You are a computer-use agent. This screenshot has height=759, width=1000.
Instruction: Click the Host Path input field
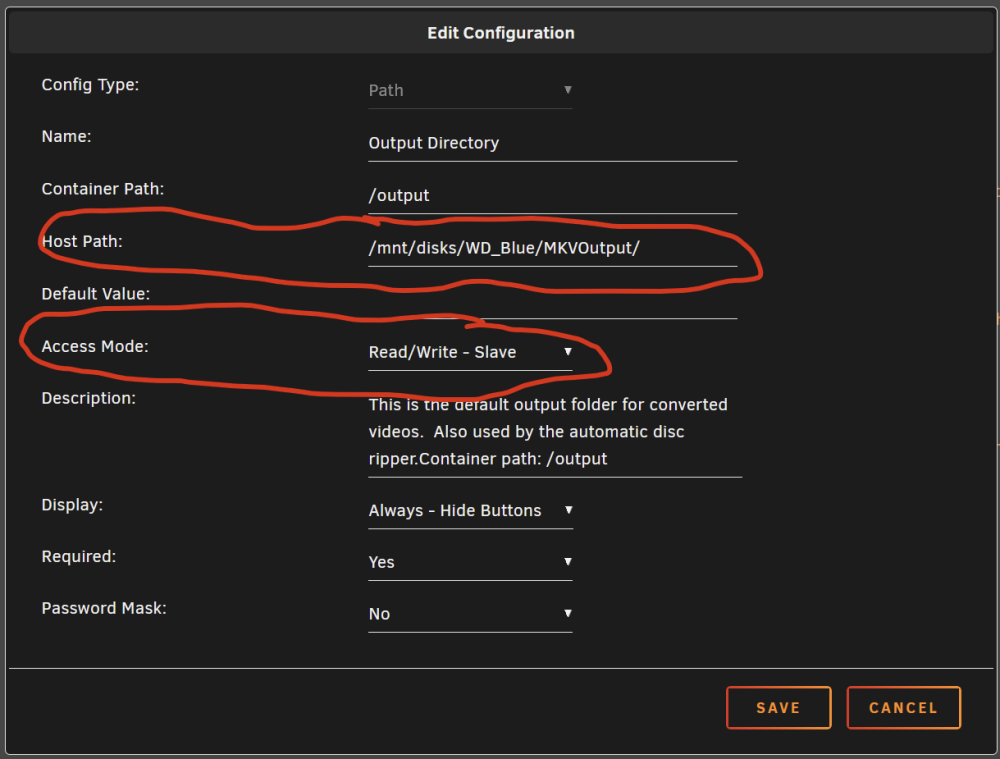click(552, 248)
